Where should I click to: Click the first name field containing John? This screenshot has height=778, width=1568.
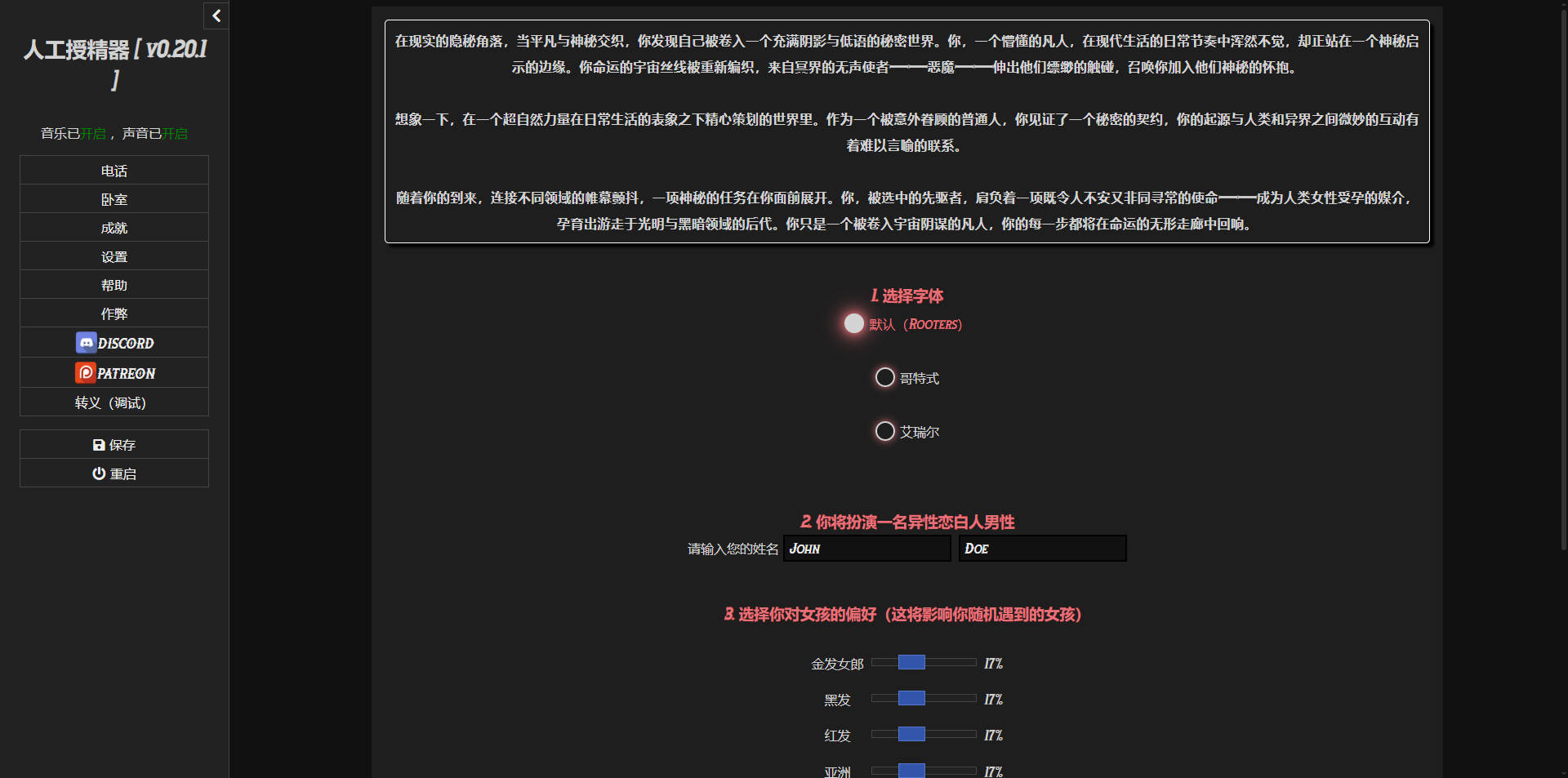866,549
